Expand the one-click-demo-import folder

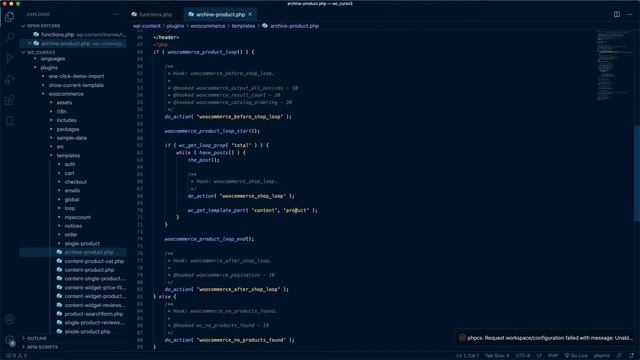(x=76, y=76)
